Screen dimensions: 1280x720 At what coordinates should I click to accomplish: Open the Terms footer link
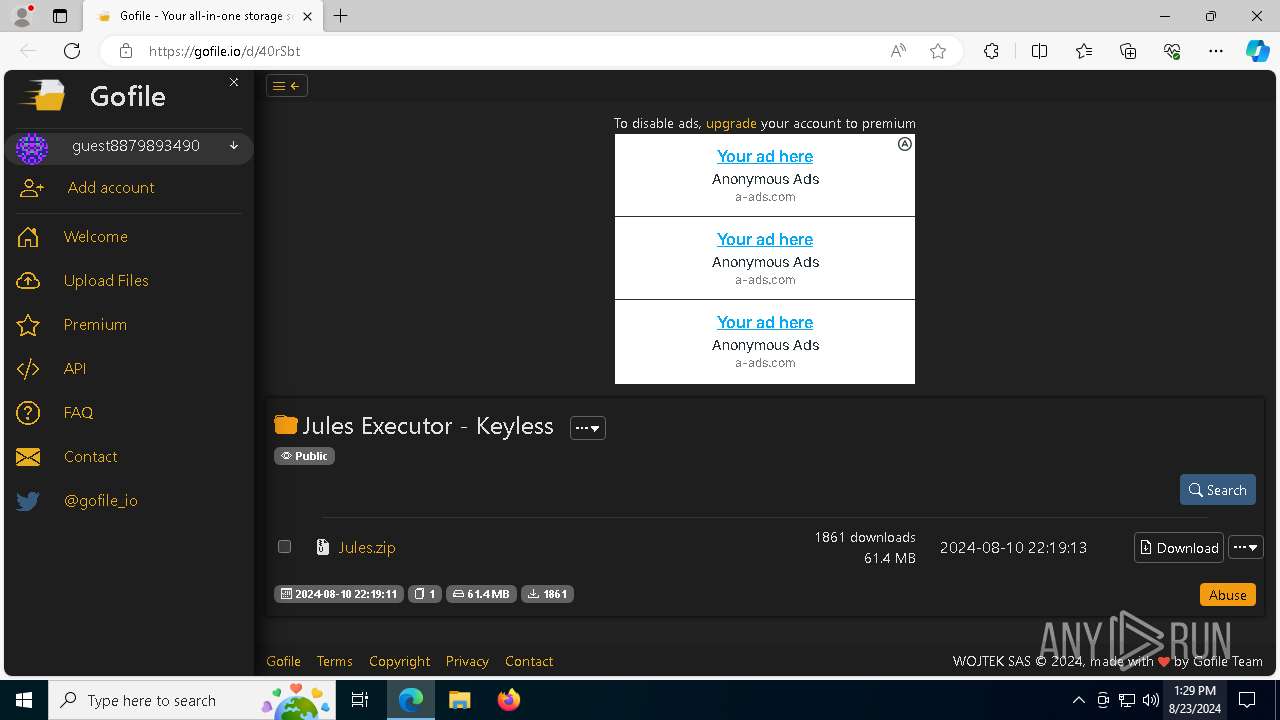point(334,662)
